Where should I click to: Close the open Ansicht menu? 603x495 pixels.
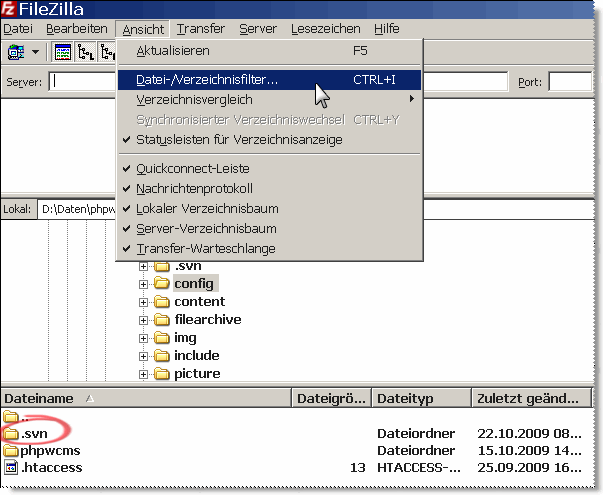pyautogui.click(x=143, y=29)
